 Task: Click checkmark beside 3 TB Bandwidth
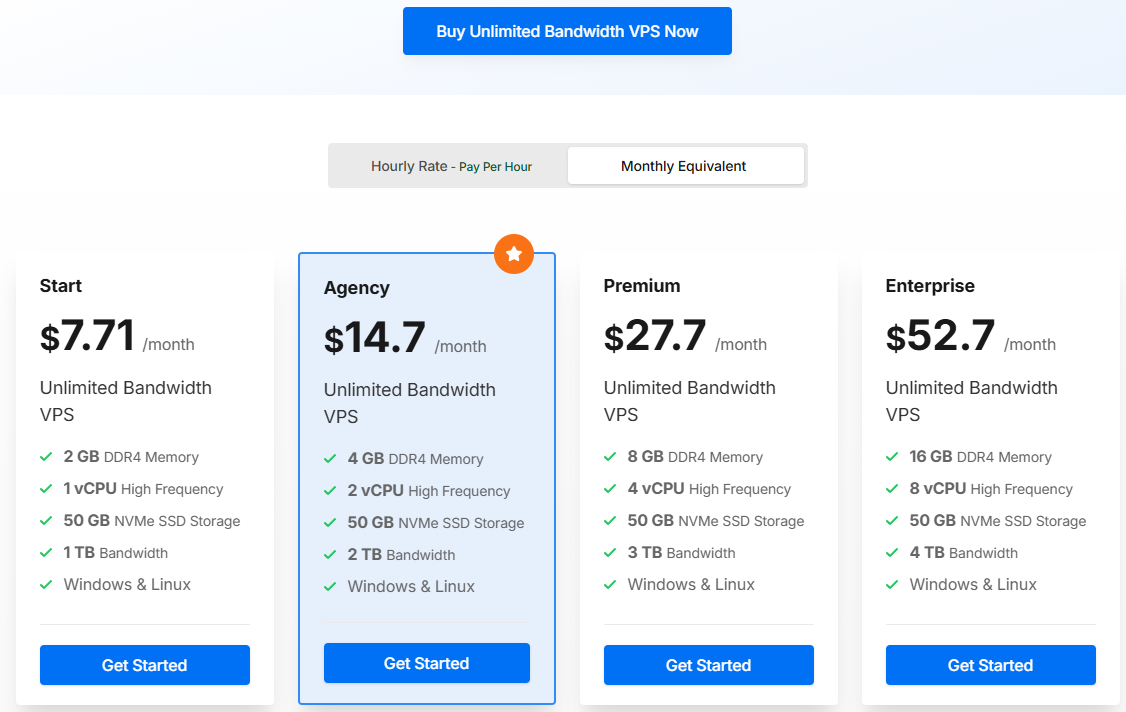(x=610, y=553)
